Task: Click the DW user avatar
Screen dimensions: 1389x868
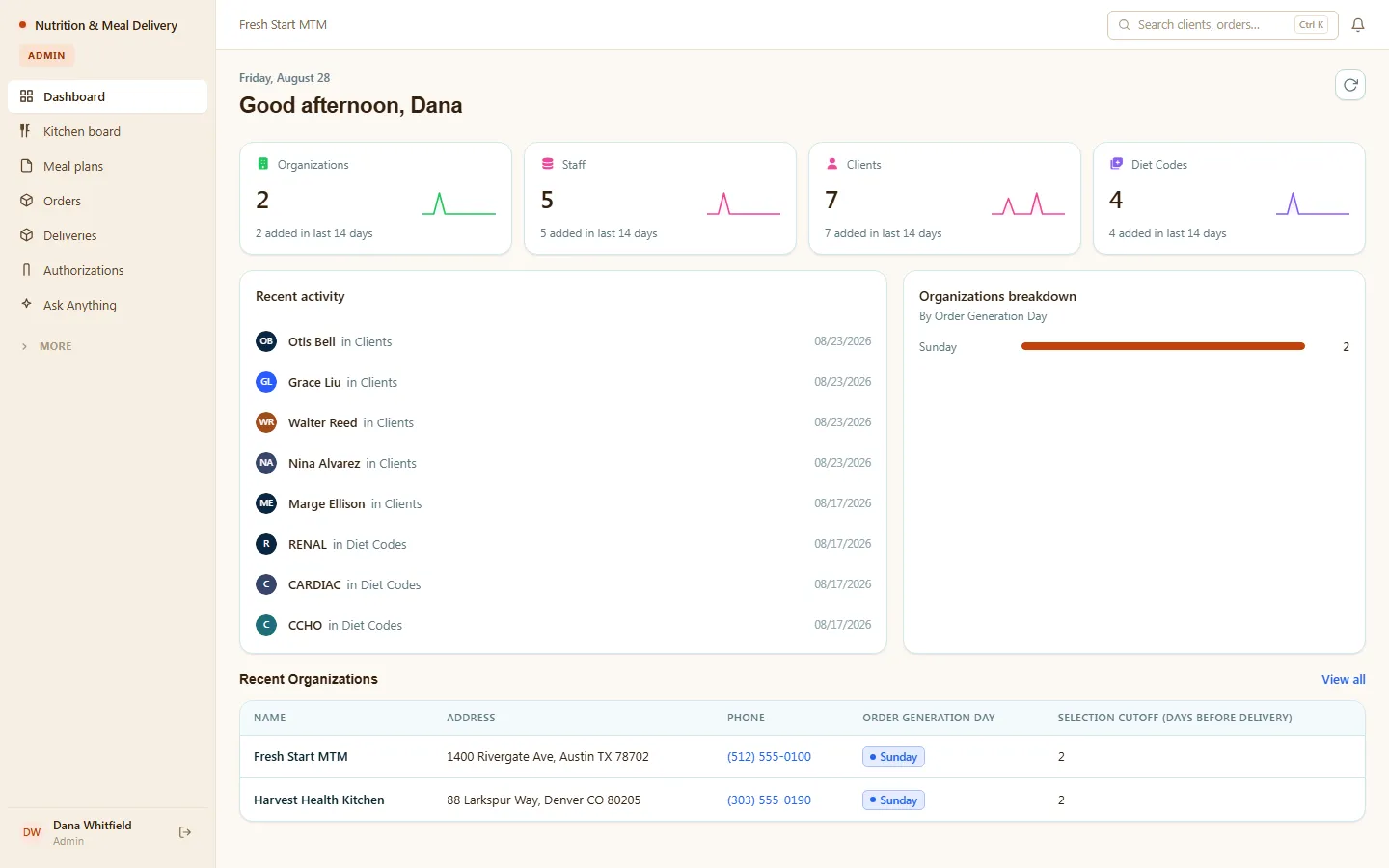Action: pos(32,832)
